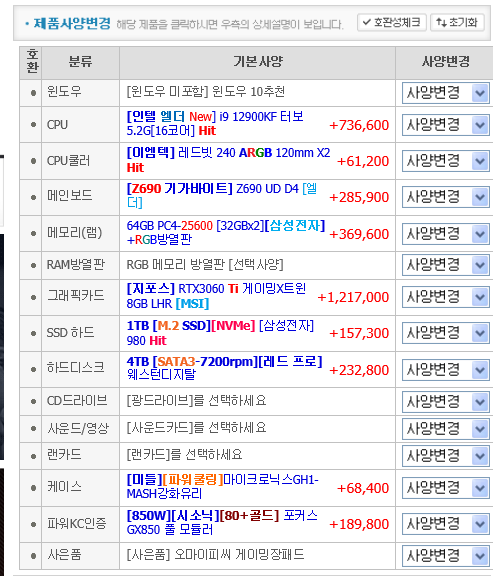The width and height of the screenshot is (493, 576).
Task: Click the compatibility dot icon for CPU row
Action: 33,125
